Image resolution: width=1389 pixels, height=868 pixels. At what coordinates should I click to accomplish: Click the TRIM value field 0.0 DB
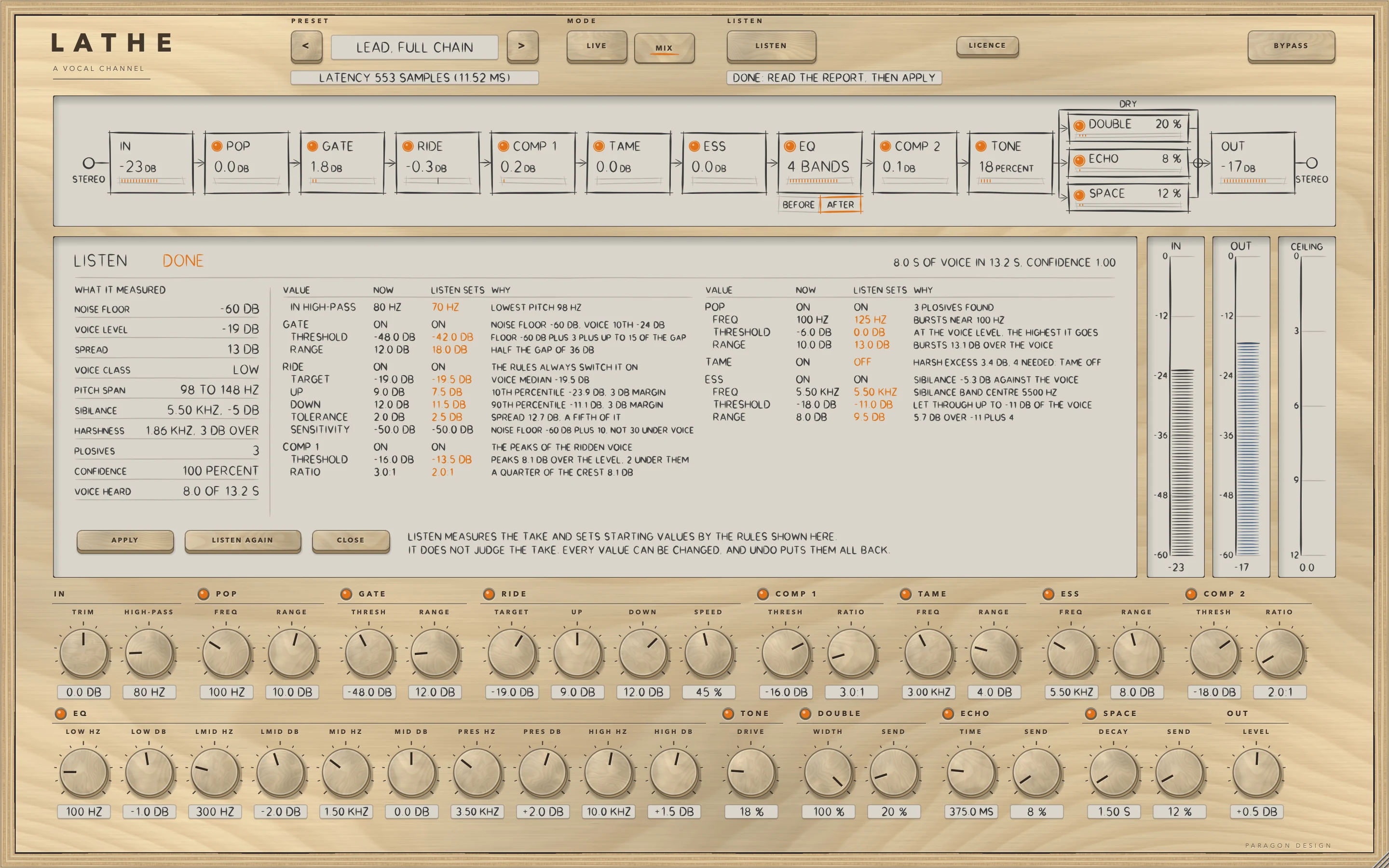tap(84, 692)
